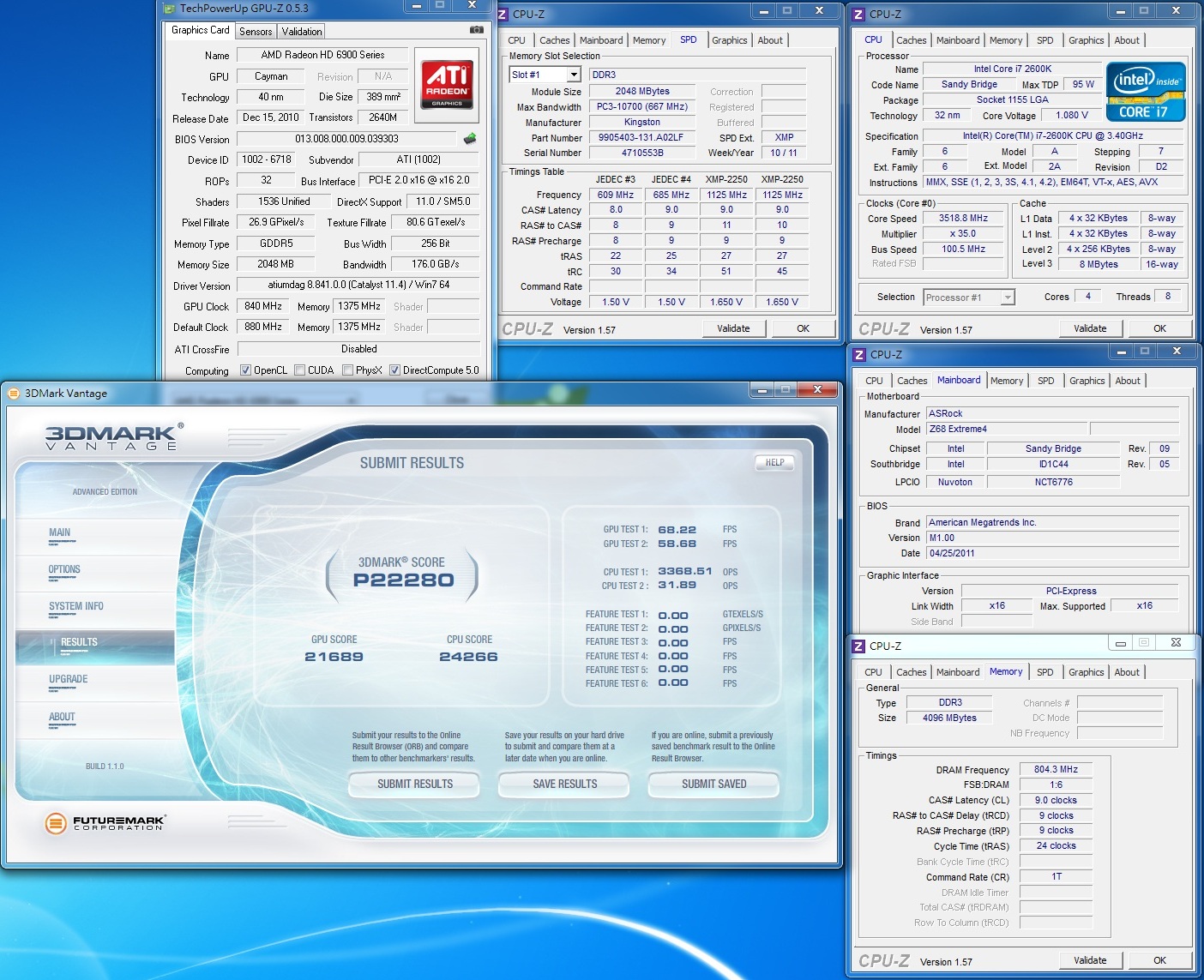Screen dimensions: 1204x980
Task: Click the DRAM Frequency value '804.3 MHz'
Action: (x=1056, y=769)
